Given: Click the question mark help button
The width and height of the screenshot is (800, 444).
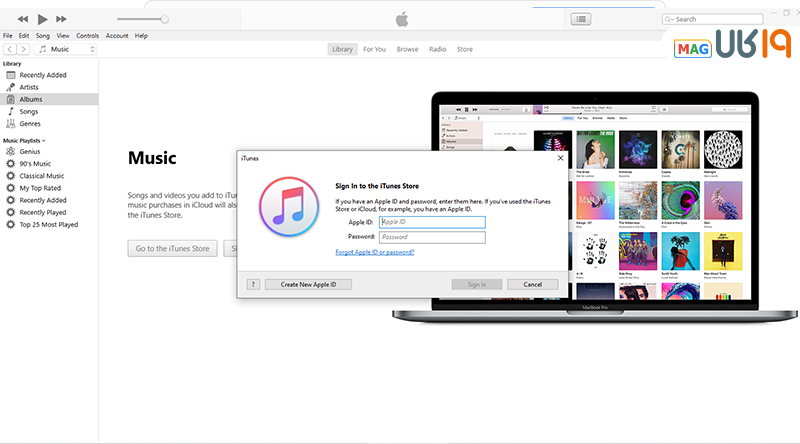Looking at the screenshot, I should (x=253, y=284).
